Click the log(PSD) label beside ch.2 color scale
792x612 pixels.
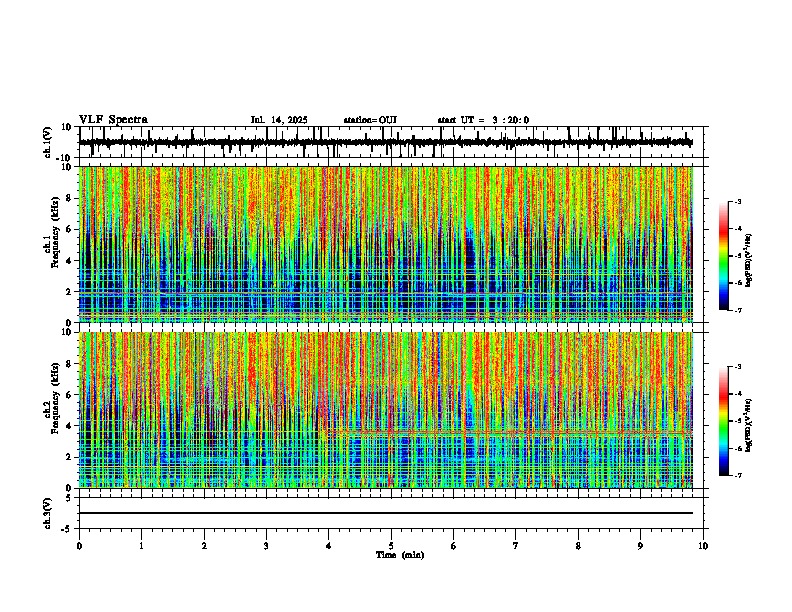(749, 425)
